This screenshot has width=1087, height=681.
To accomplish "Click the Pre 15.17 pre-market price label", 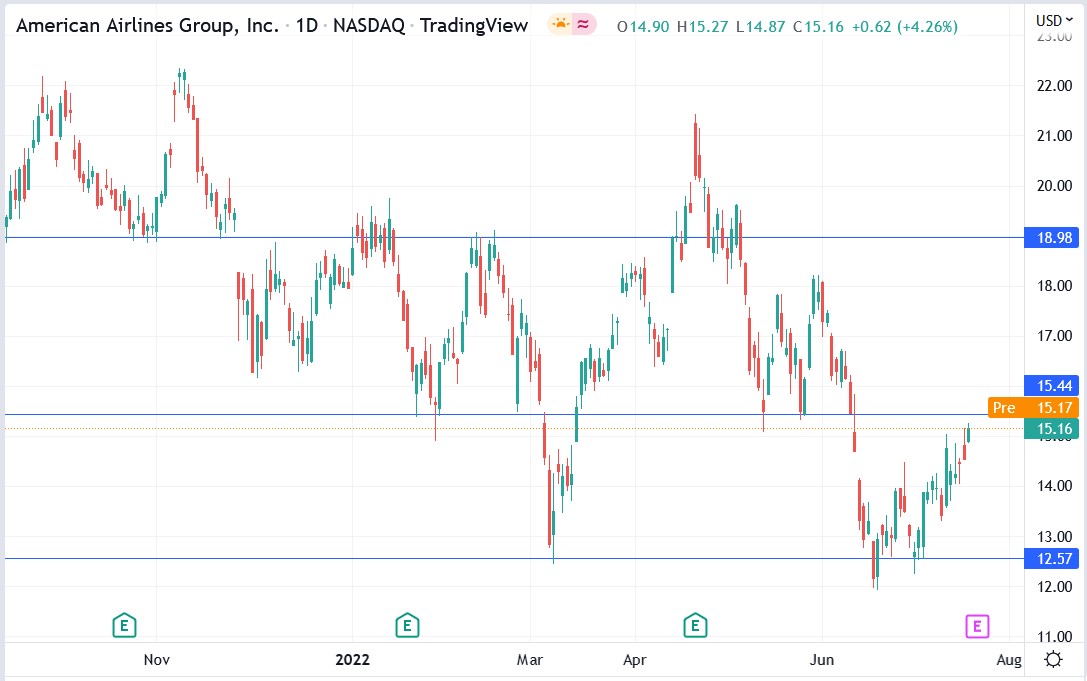I will coord(1033,408).
